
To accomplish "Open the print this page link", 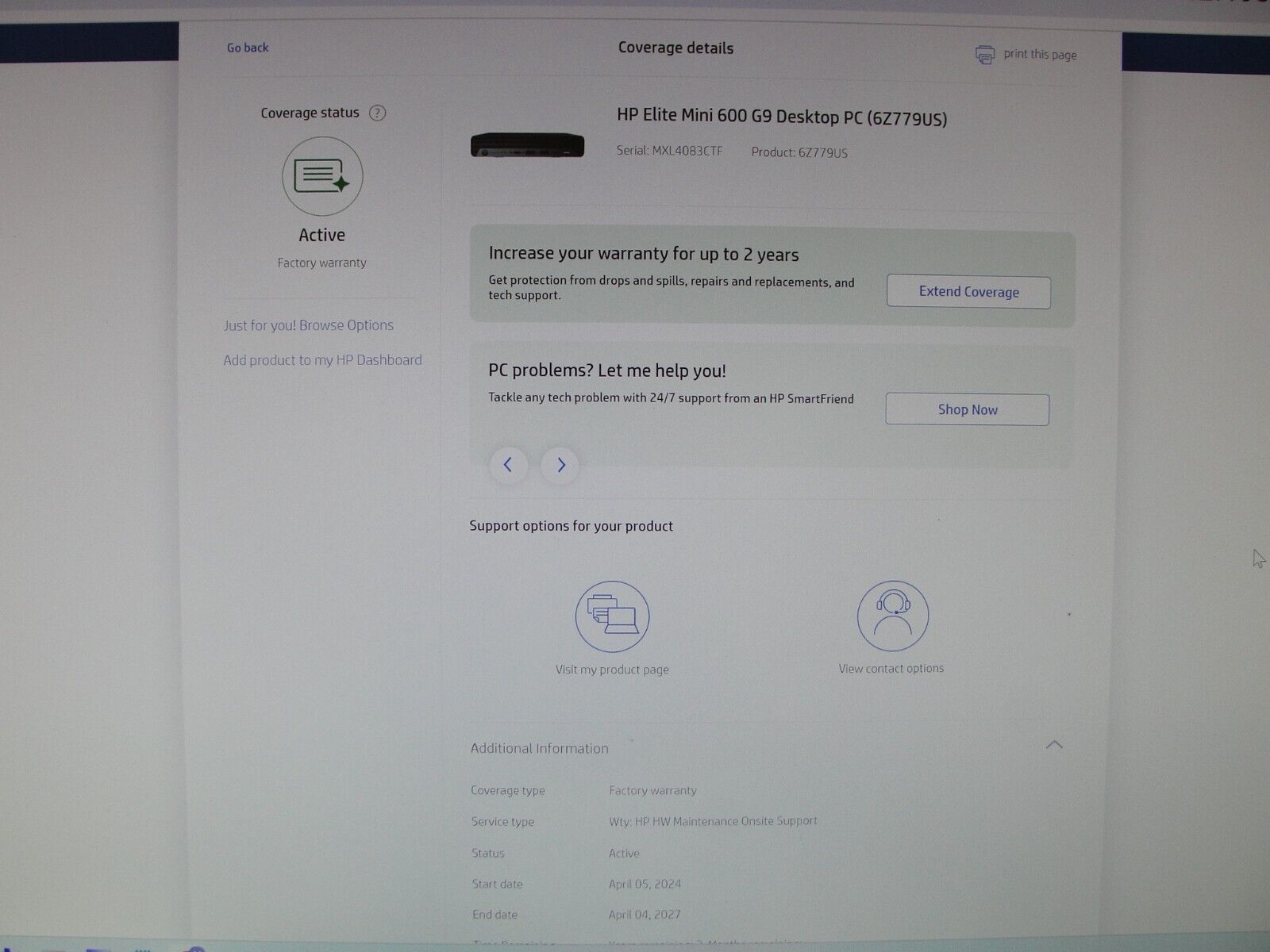I will (1040, 55).
